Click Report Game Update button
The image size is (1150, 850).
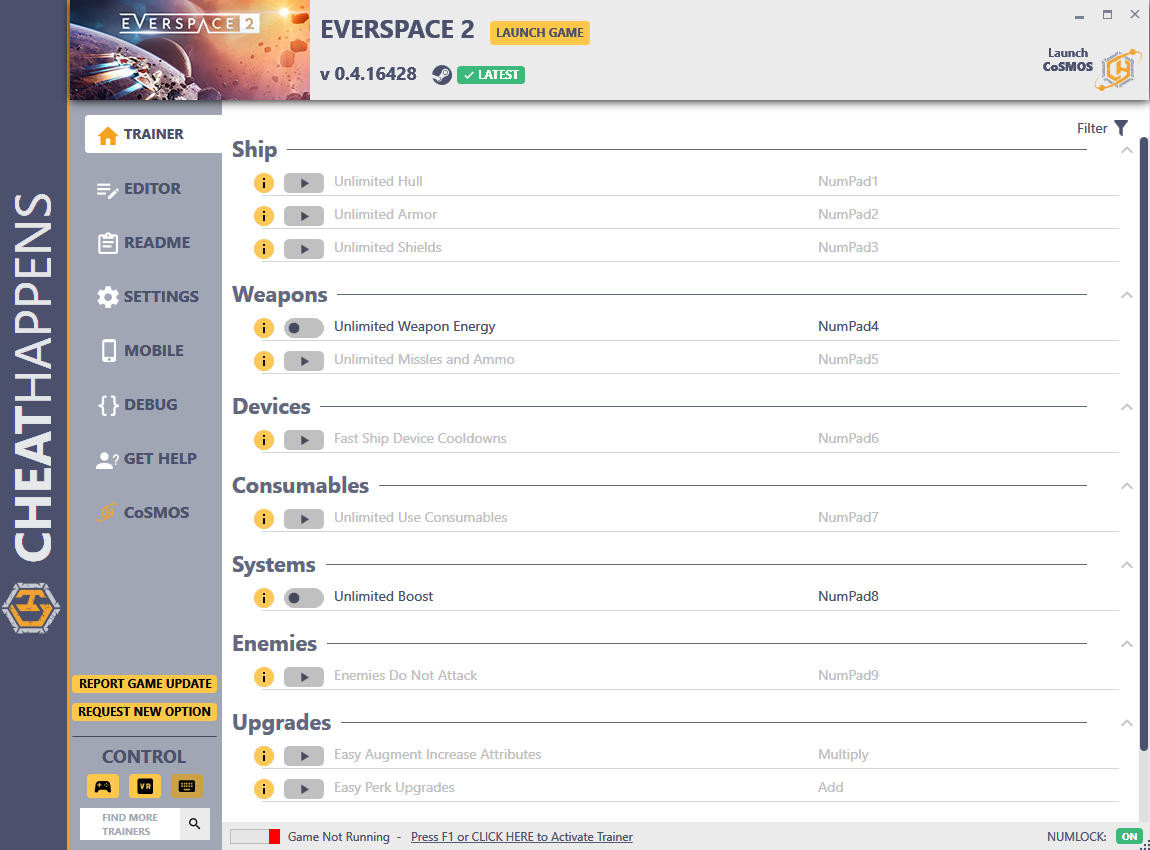coord(145,684)
